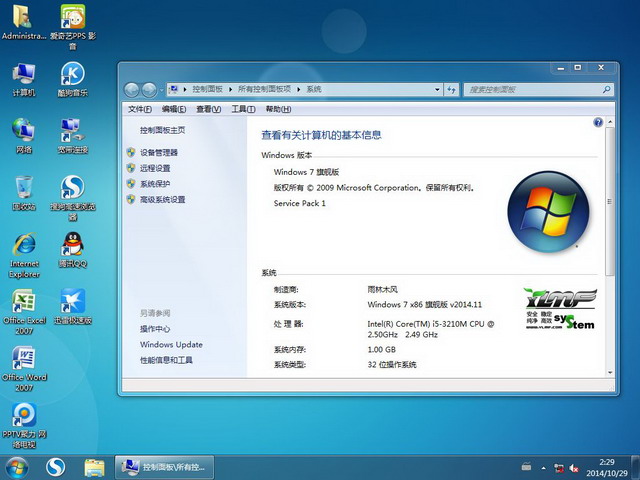Open the recent pages dropdown arrow
The width and height of the screenshot is (640, 480).
pyautogui.click(x=162, y=90)
